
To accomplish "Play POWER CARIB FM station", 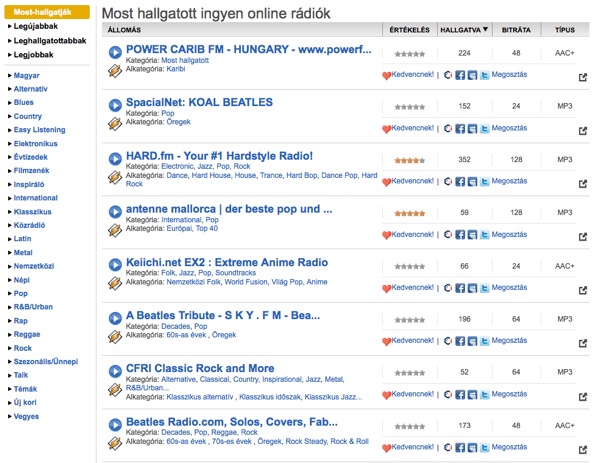I will coord(115,52).
